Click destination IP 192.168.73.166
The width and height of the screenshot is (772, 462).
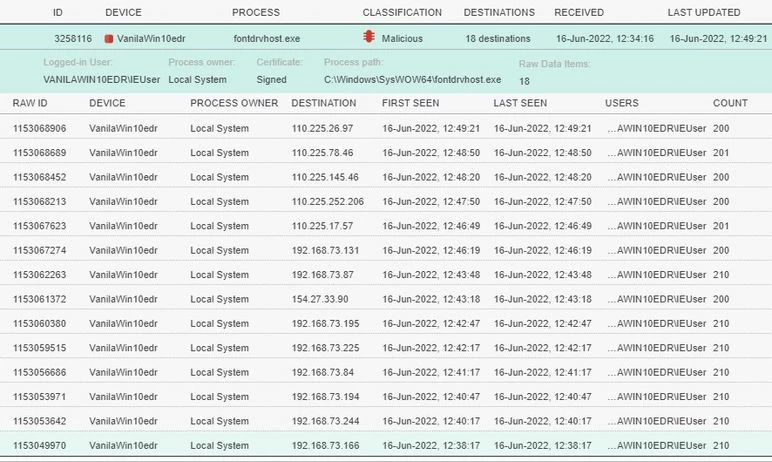point(325,445)
